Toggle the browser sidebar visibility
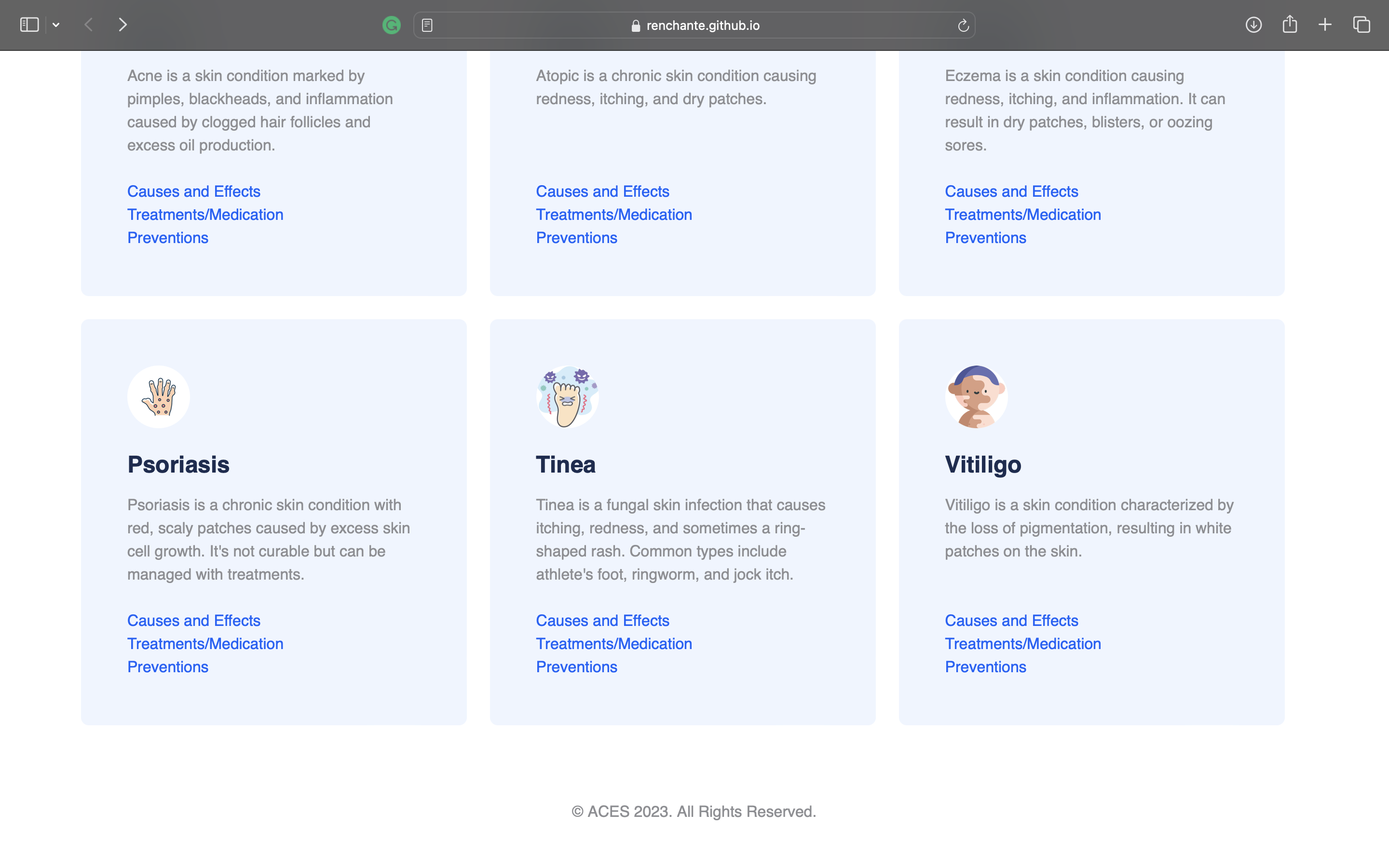Viewport: 1389px width, 868px height. [x=29, y=25]
